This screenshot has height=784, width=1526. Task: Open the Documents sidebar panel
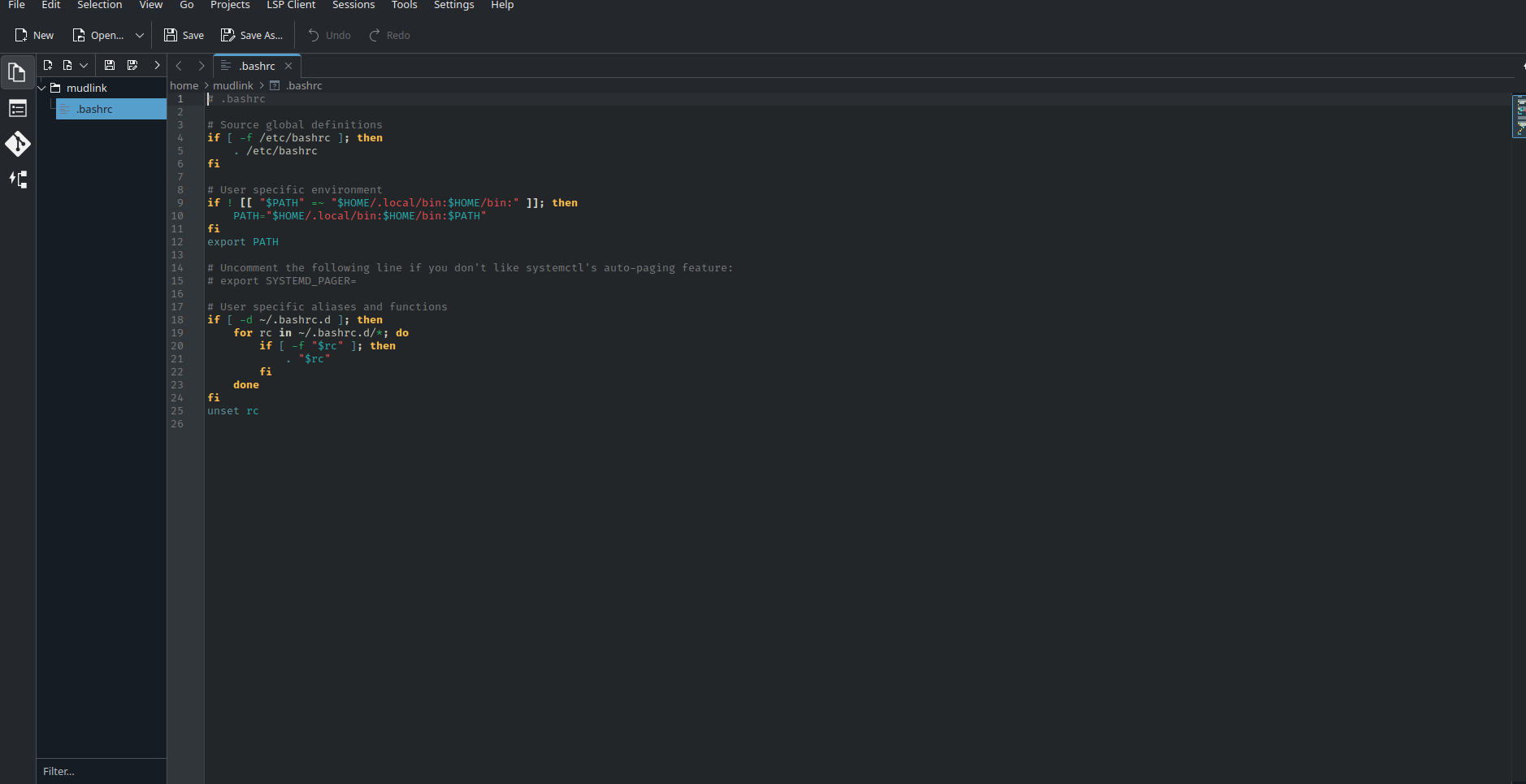click(x=17, y=72)
